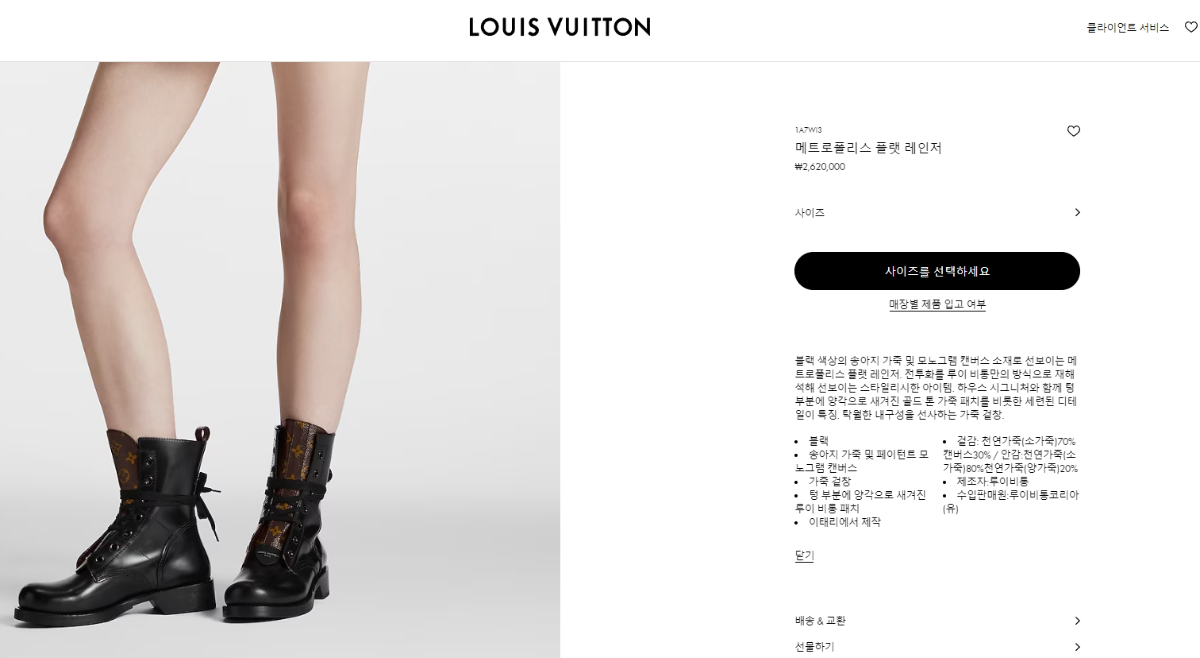Image resolution: width=1200 pixels, height=658 pixels.
Task: Click product code 1A7WI3
Action: [808, 130]
